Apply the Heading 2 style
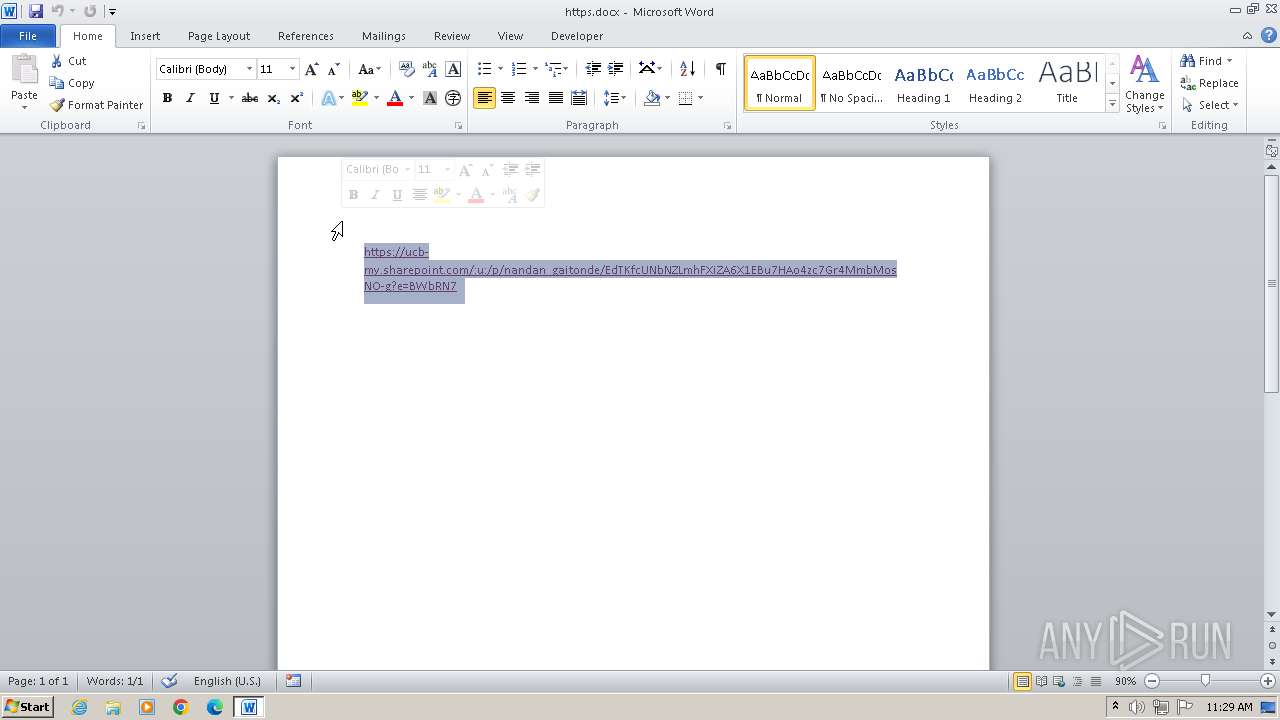1280x720 pixels. (x=995, y=83)
